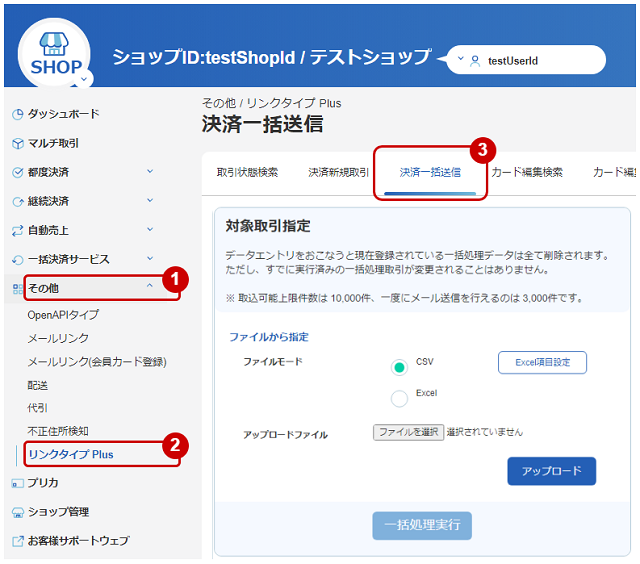Click the Excel項目設定 button
This screenshot has height=564, width=640.
(542, 362)
